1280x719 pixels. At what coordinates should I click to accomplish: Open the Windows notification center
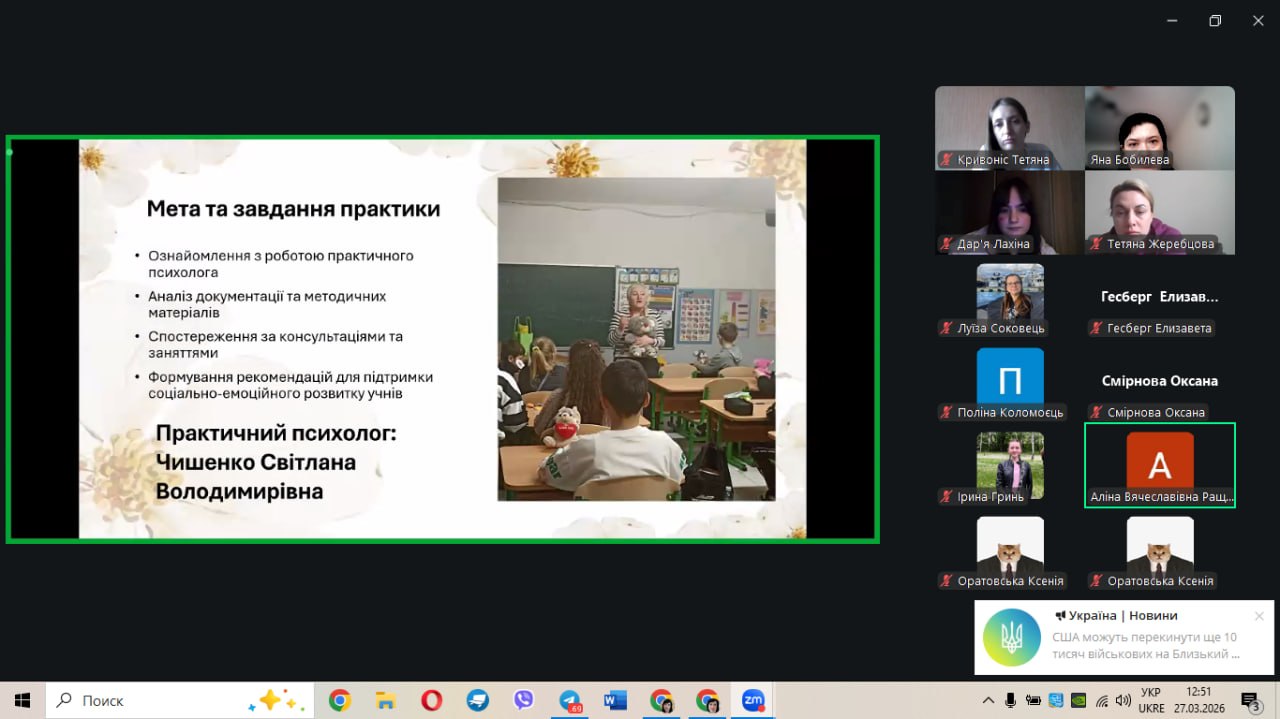[1250, 700]
